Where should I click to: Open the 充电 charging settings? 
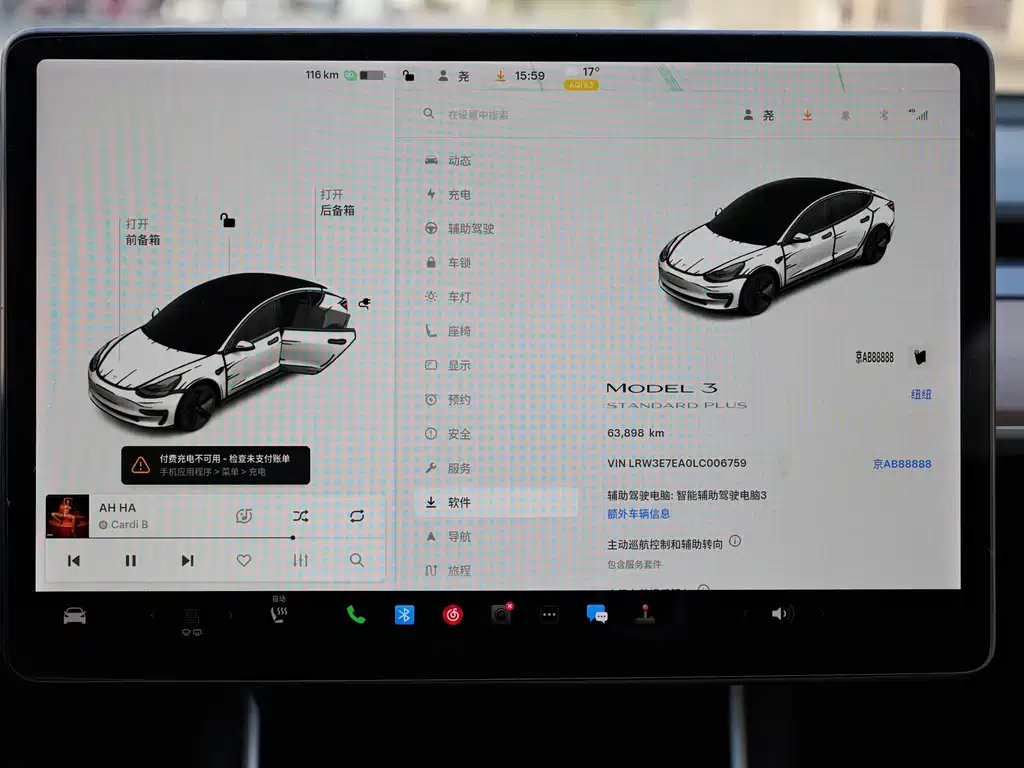448,195
